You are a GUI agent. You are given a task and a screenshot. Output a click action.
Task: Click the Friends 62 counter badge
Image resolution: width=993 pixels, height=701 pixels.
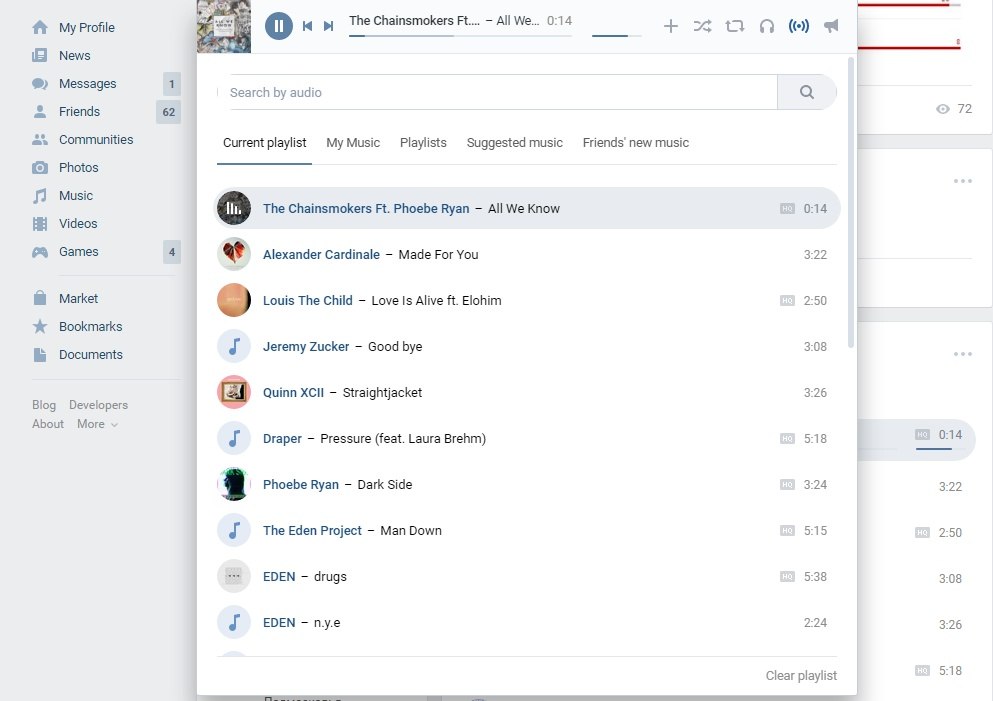[x=168, y=112]
